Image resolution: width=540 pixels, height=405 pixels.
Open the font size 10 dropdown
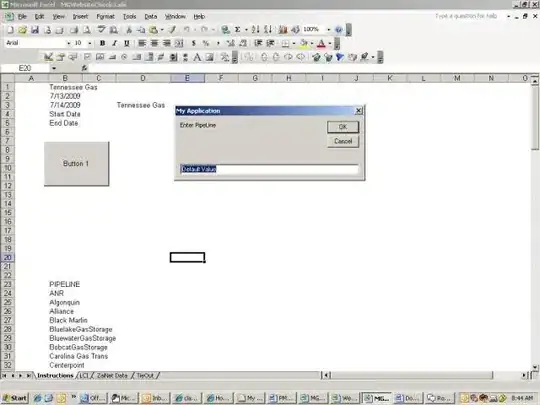point(90,43)
